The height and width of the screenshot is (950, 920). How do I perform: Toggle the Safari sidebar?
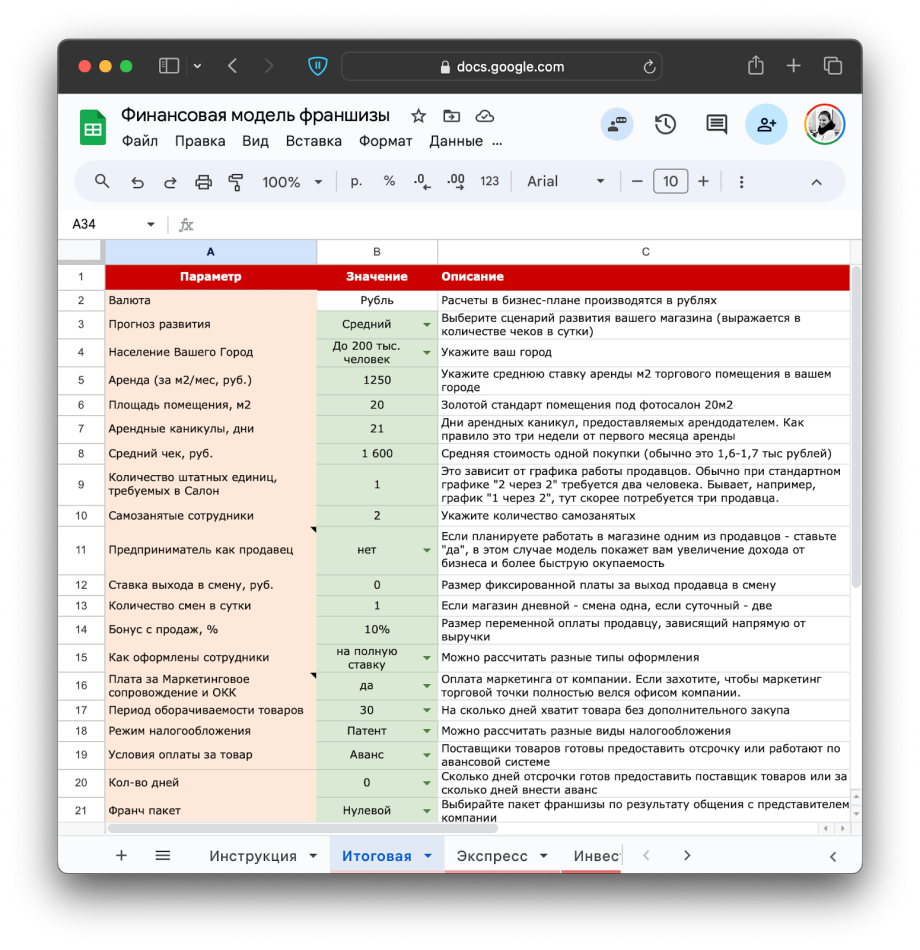pyautogui.click(x=169, y=65)
